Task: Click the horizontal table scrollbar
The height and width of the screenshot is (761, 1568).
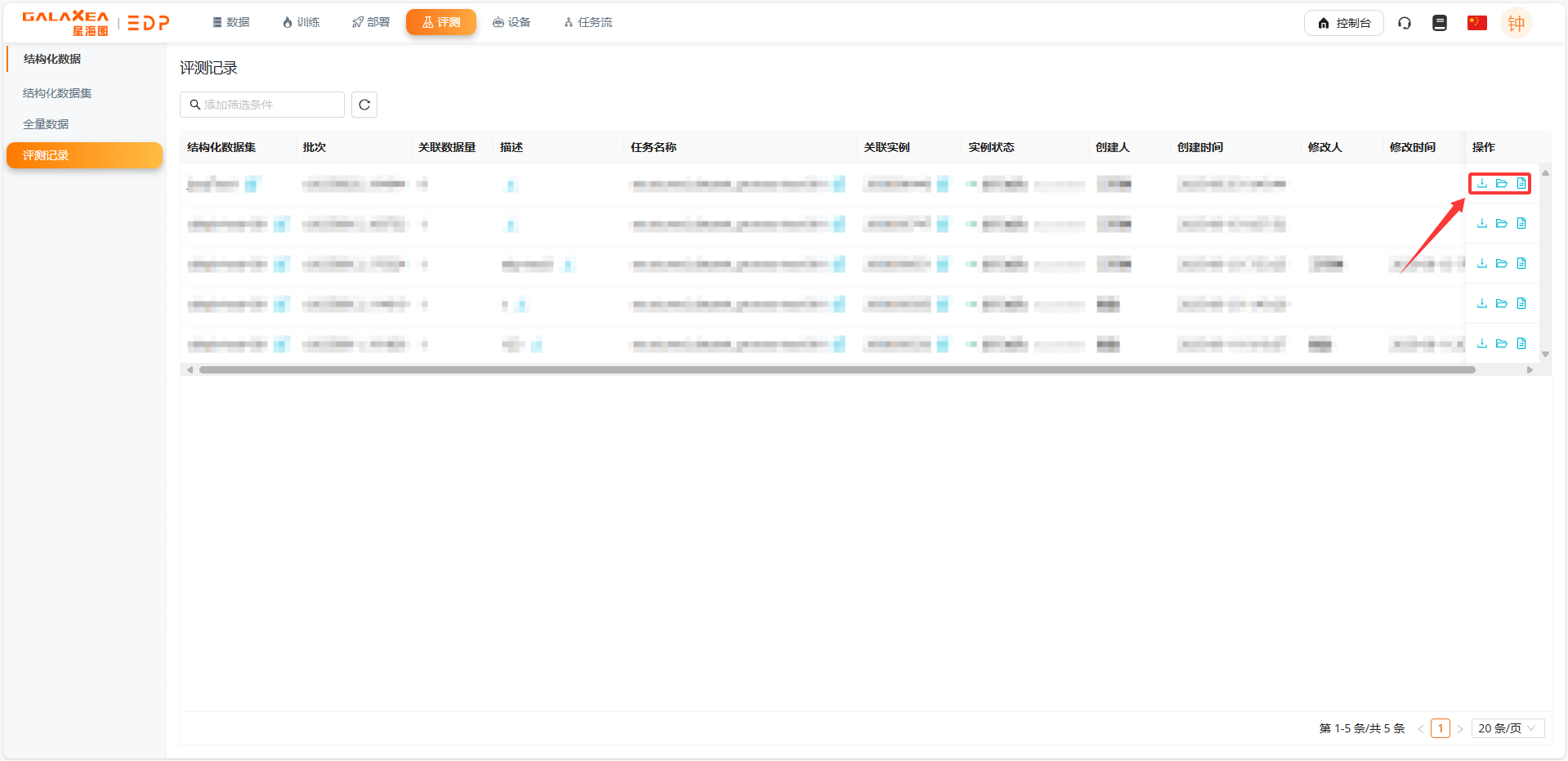Action: pyautogui.click(x=832, y=369)
